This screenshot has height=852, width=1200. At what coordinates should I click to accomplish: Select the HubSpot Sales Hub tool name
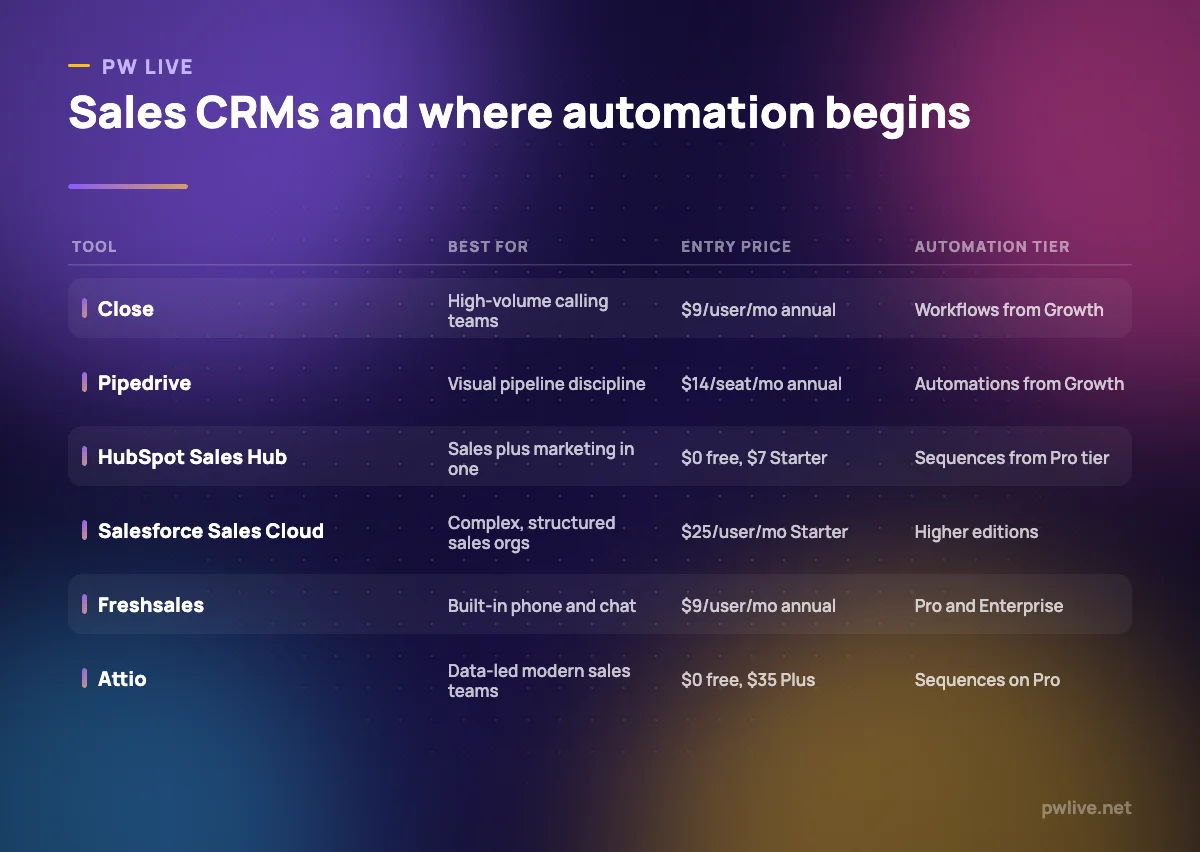192,457
